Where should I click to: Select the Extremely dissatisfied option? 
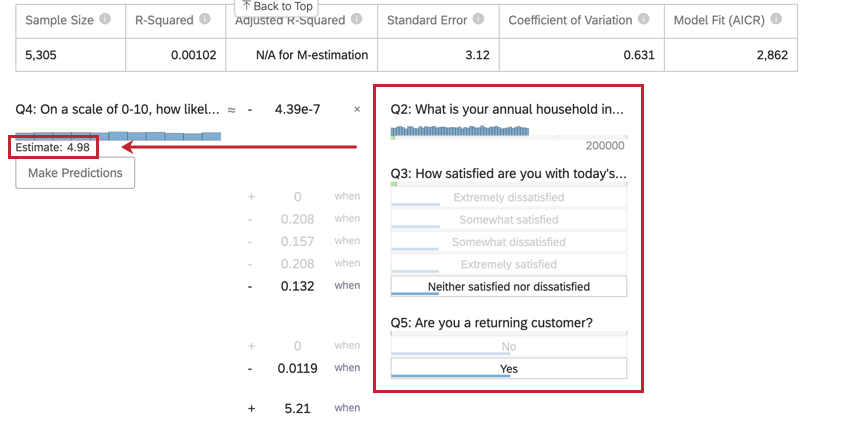pyautogui.click(x=508, y=198)
